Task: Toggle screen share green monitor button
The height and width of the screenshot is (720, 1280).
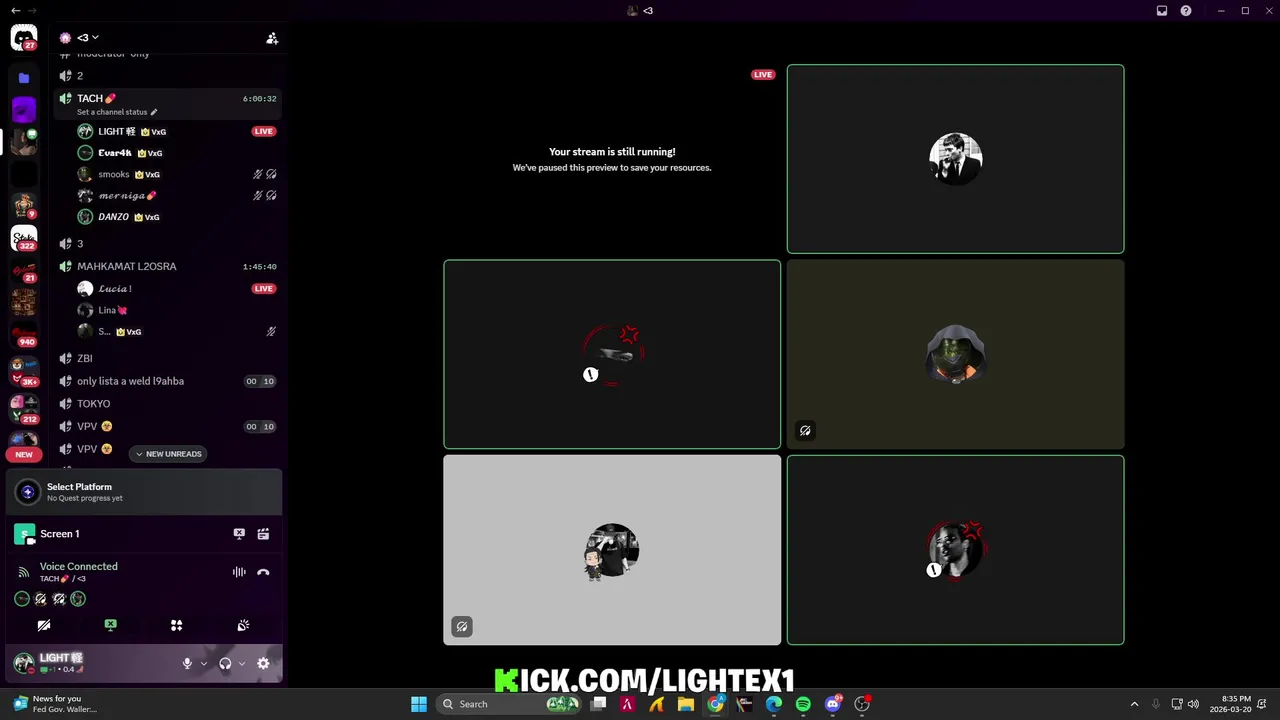Action: click(110, 625)
